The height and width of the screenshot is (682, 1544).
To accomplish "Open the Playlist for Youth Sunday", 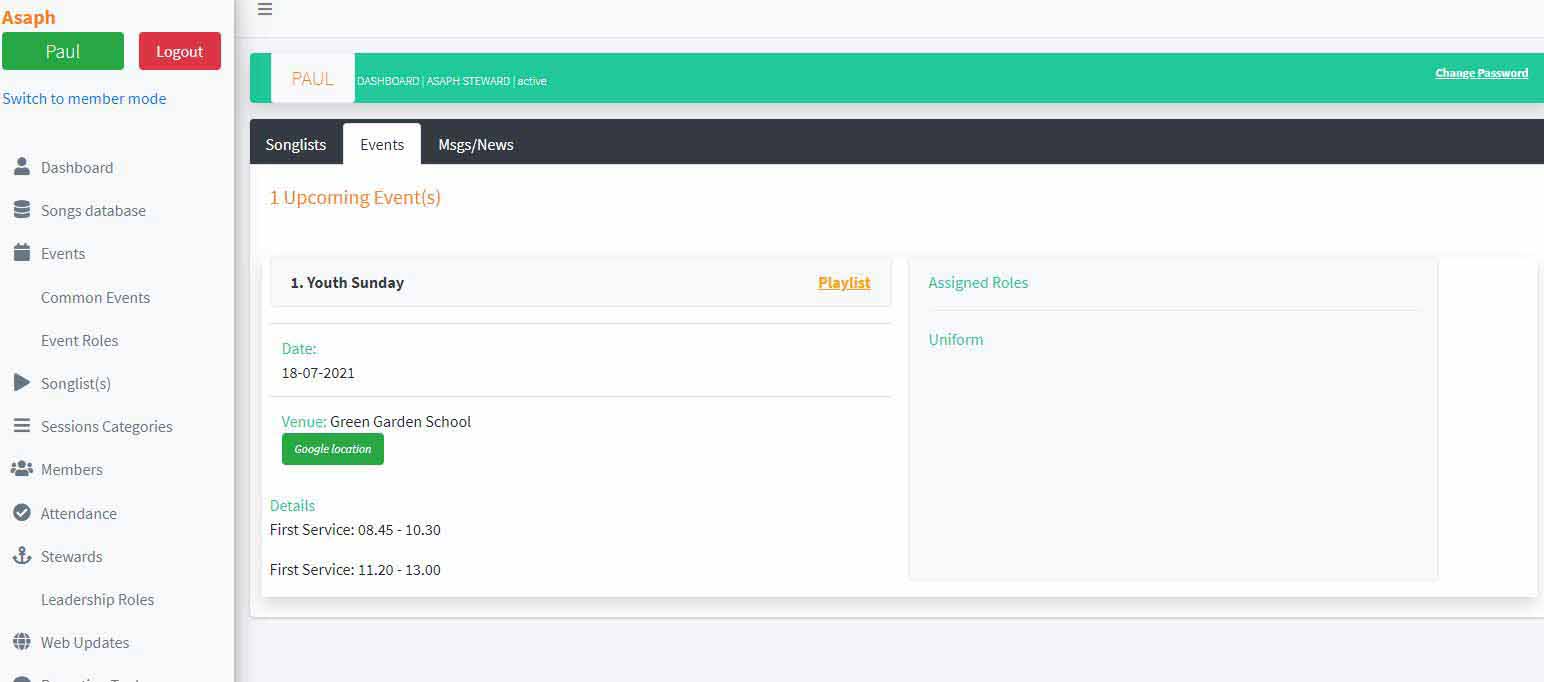I will coord(843,282).
